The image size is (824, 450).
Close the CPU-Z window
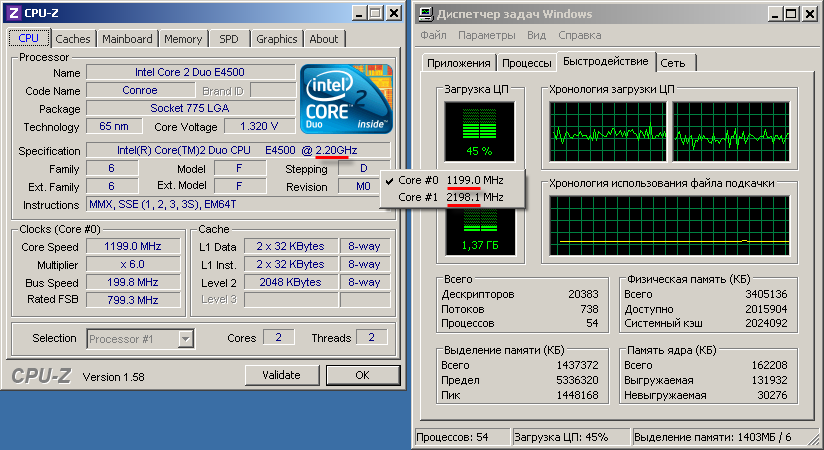pyautogui.click(x=393, y=12)
